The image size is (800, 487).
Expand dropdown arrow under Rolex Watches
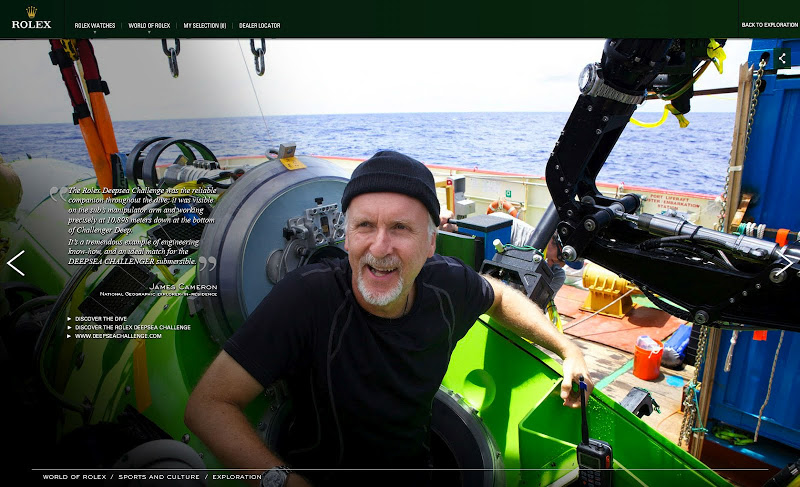[95, 32]
